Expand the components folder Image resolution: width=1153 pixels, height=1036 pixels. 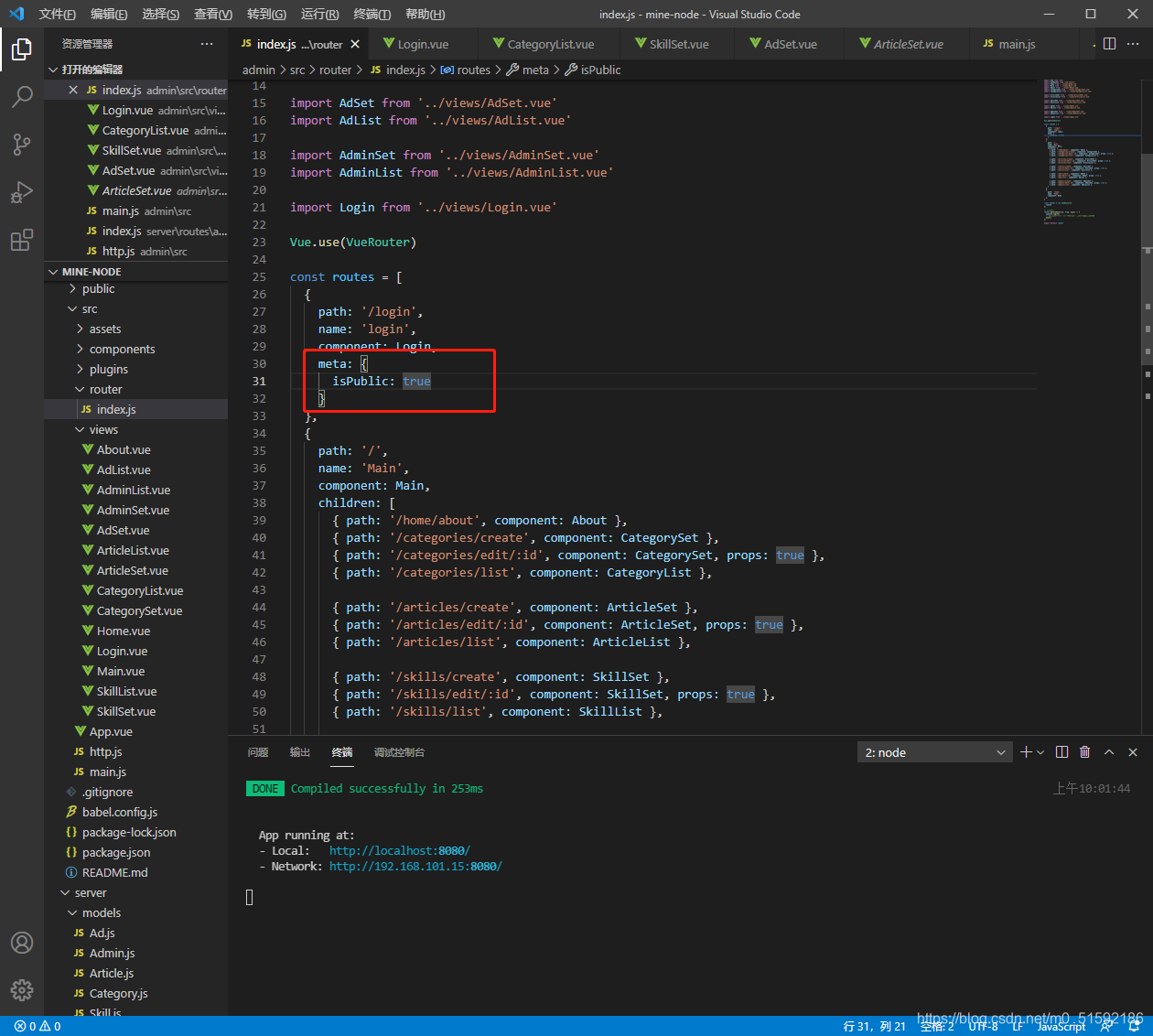122,350
